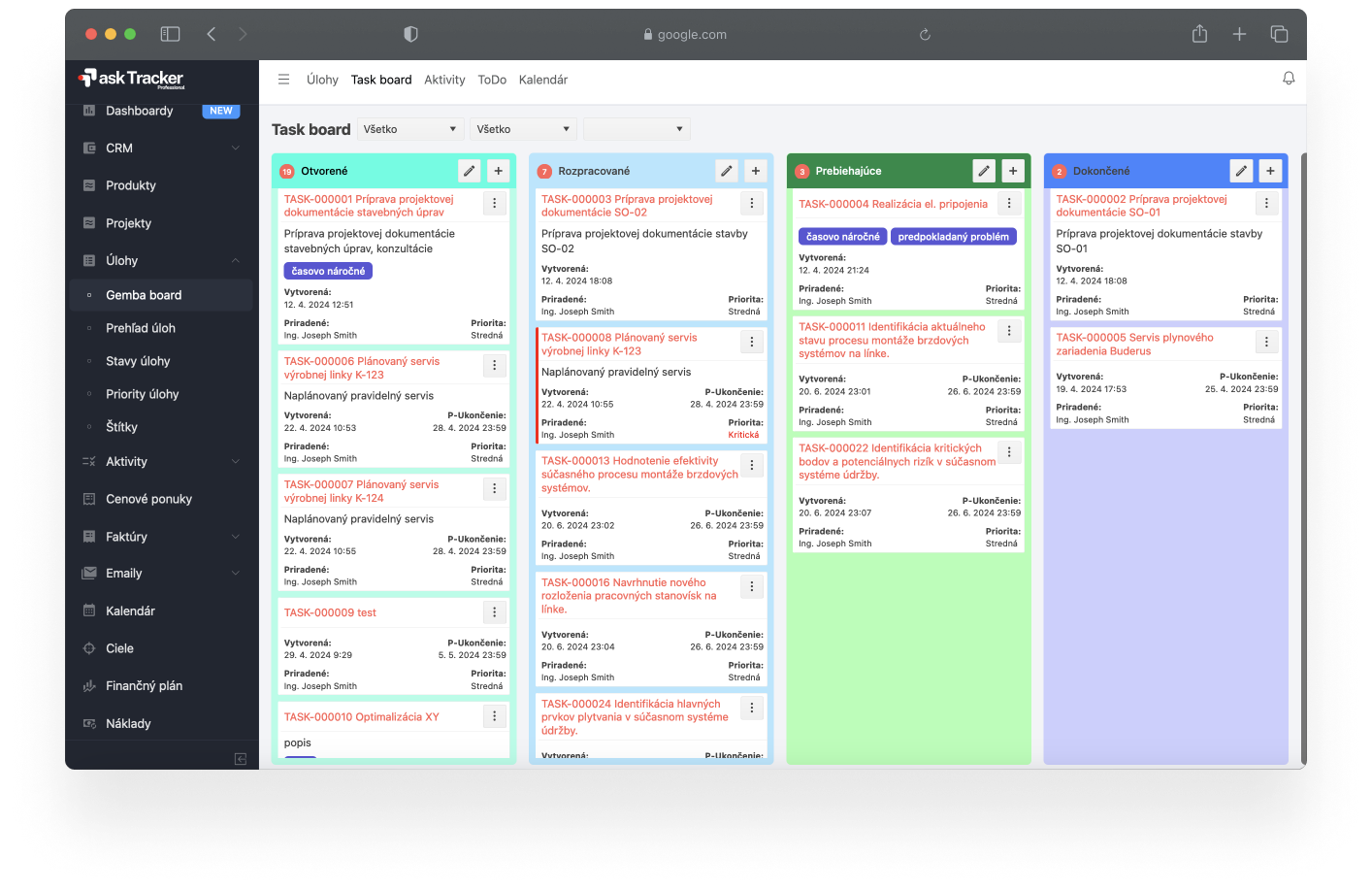Click the Task Tracker logo
This screenshot has height=891, width=1372.
pos(133,78)
